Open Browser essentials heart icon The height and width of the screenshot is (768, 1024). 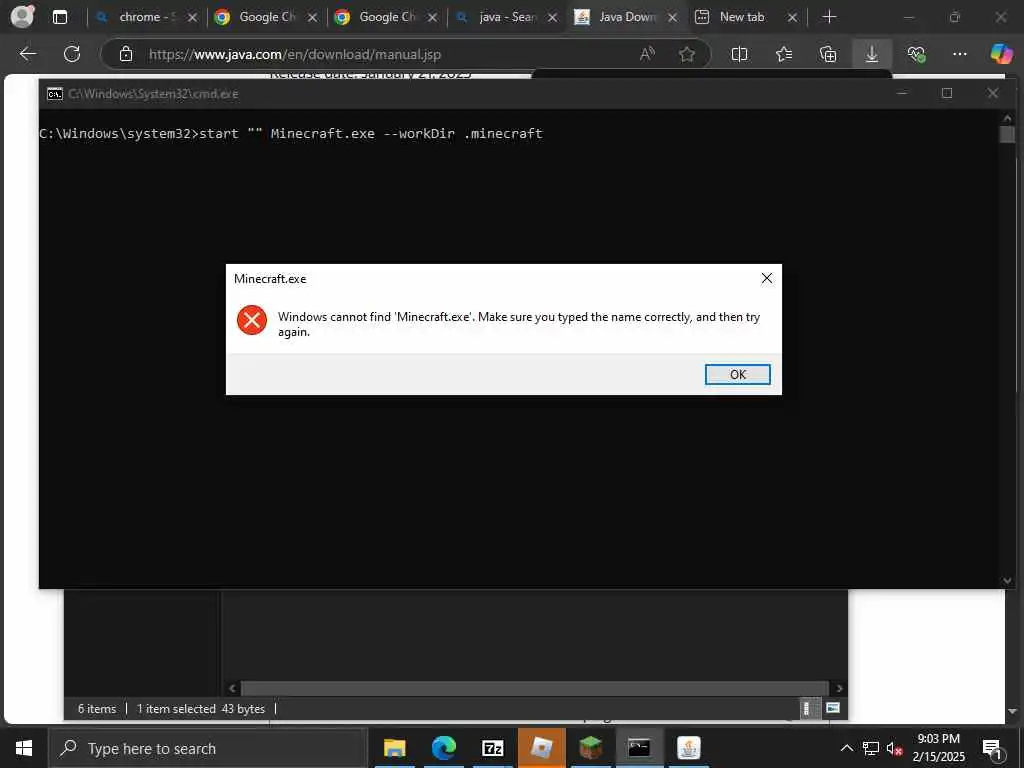[x=916, y=54]
